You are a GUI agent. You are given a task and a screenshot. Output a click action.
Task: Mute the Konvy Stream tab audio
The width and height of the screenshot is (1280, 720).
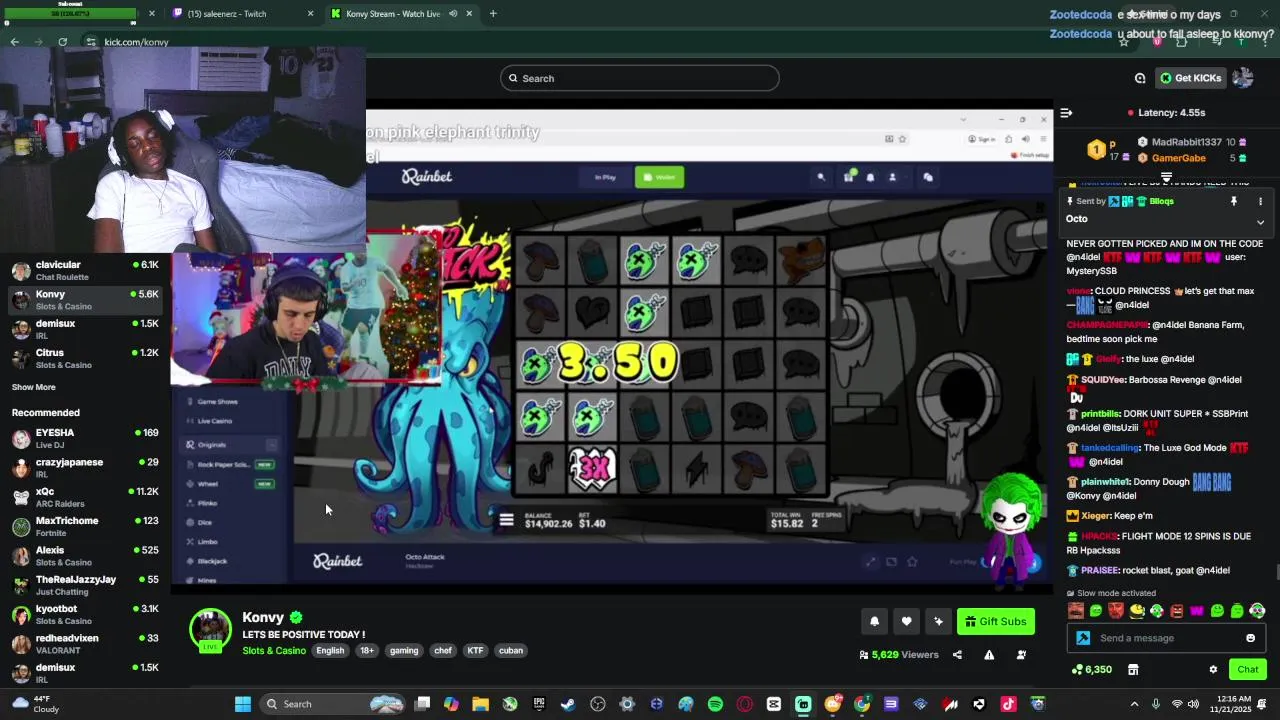point(453,14)
